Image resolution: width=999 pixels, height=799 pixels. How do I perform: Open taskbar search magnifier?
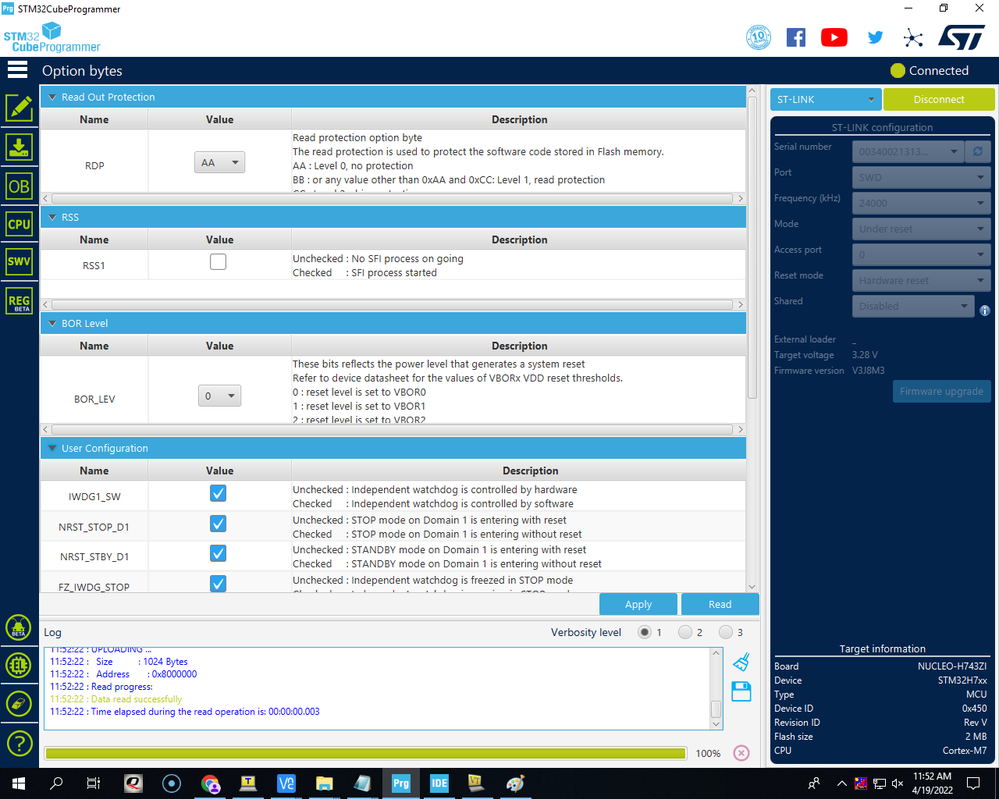tap(57, 783)
